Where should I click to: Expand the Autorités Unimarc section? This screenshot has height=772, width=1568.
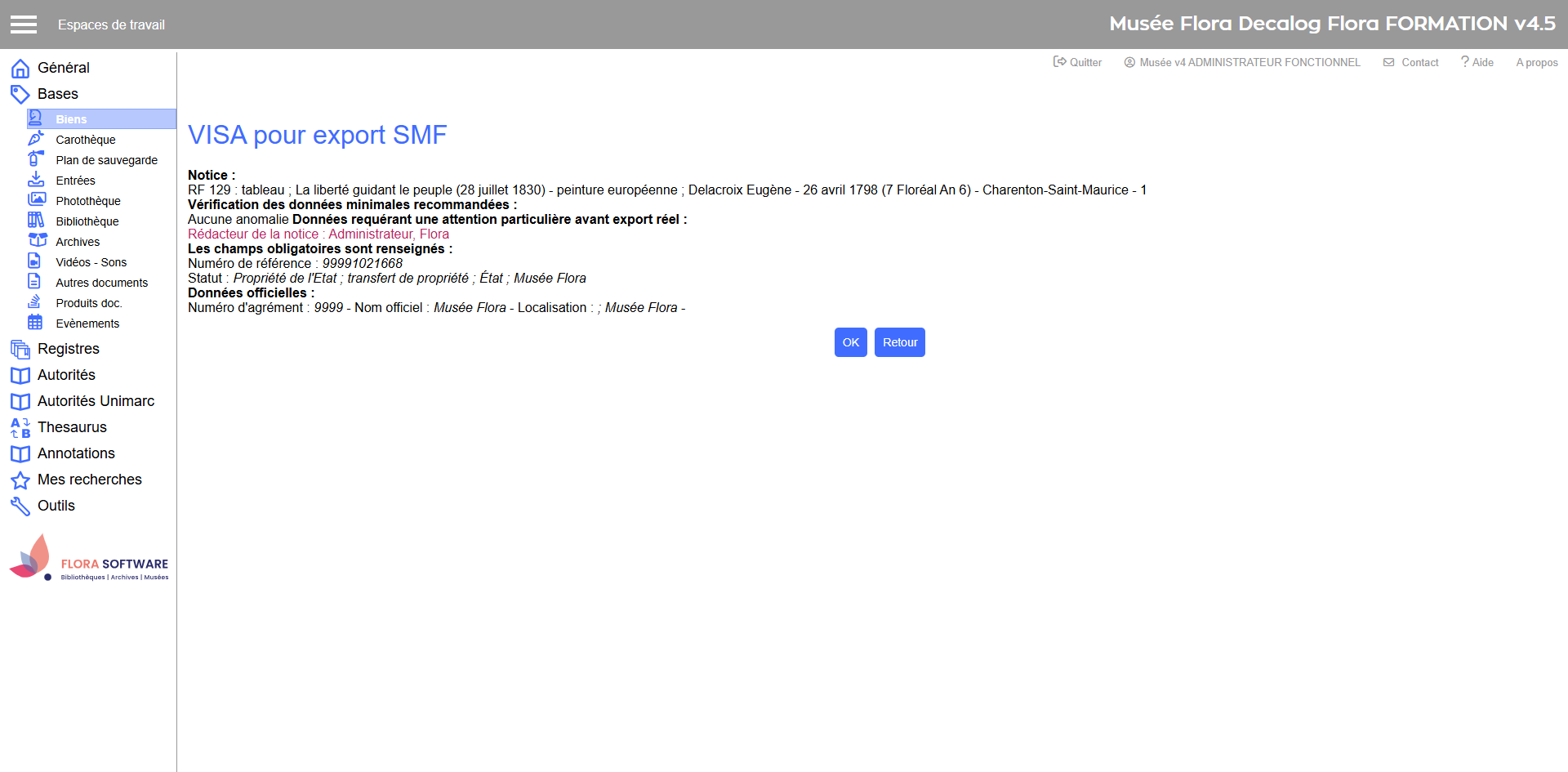96,401
